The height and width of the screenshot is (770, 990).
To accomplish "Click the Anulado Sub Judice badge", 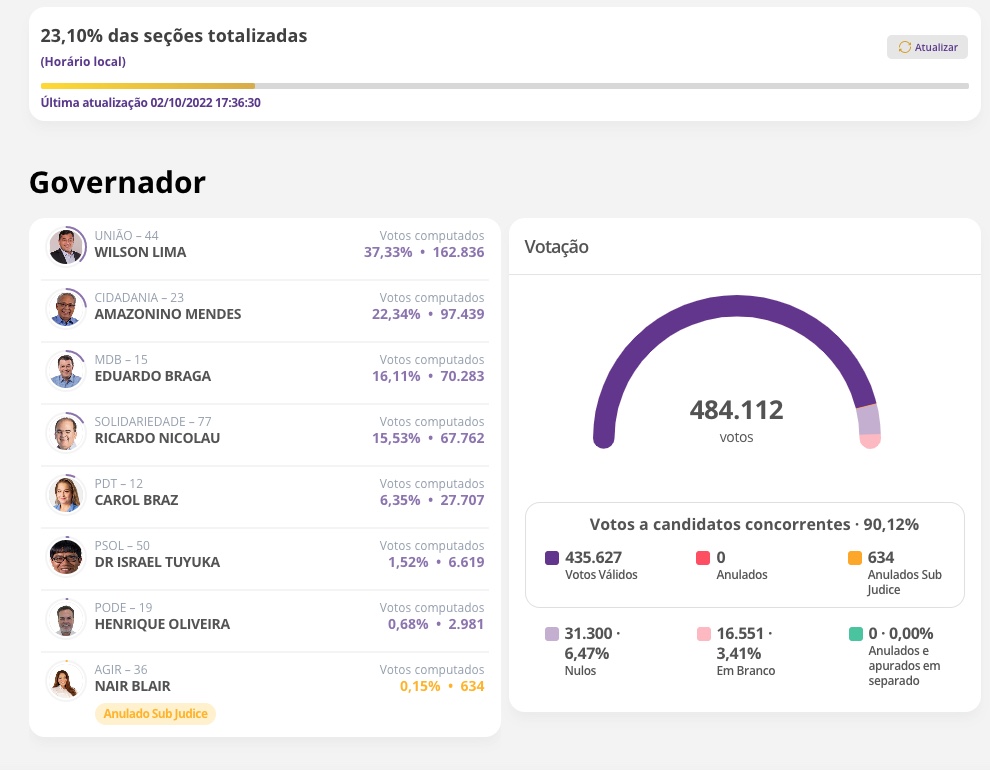I will [155, 713].
